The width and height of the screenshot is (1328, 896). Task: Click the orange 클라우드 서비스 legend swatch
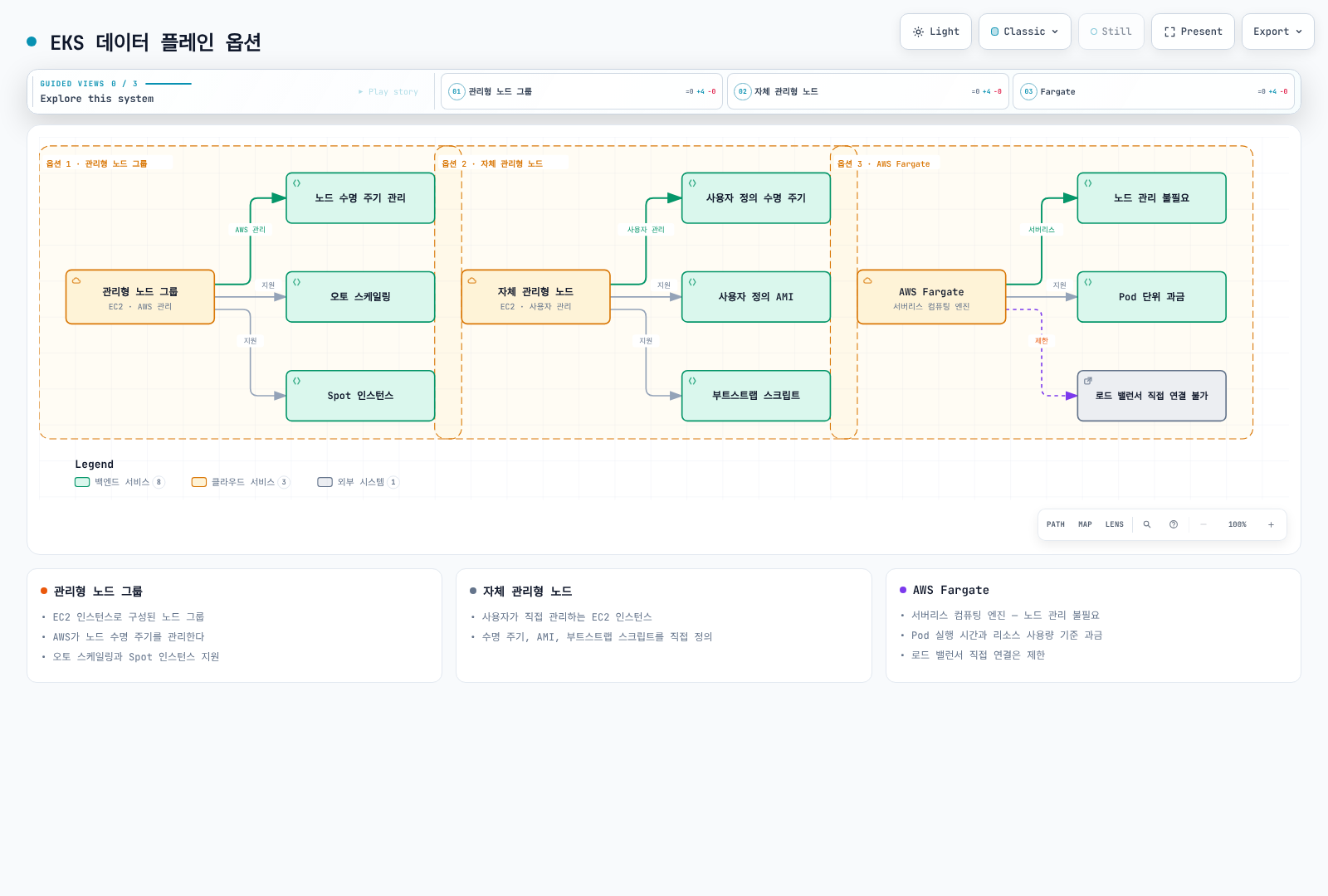199,482
